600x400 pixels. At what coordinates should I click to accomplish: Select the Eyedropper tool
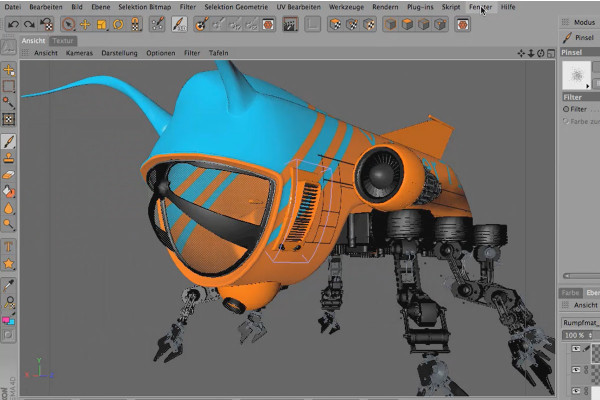(x=8, y=285)
